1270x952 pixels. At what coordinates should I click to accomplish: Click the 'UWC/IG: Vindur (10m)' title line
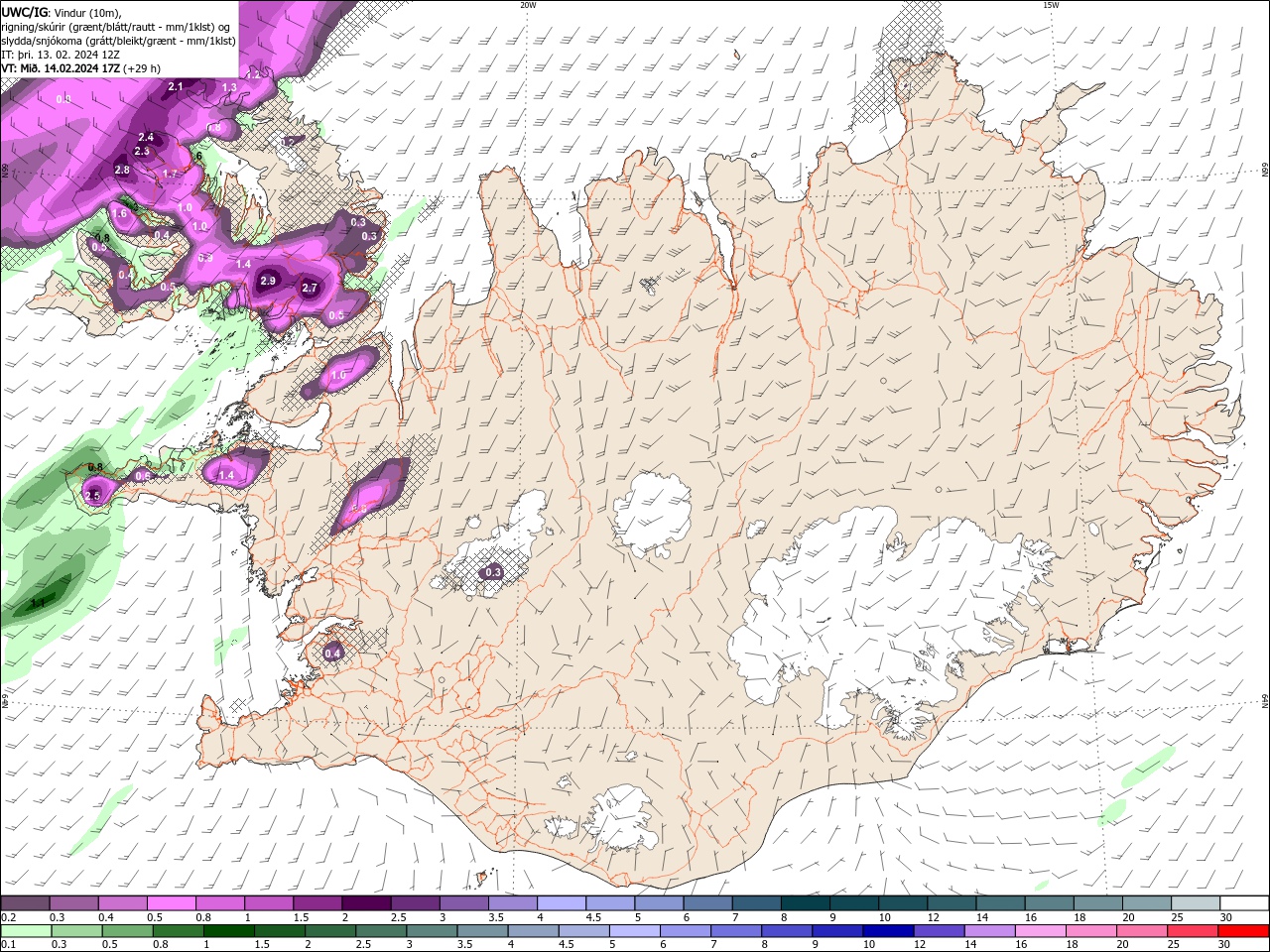61,11
